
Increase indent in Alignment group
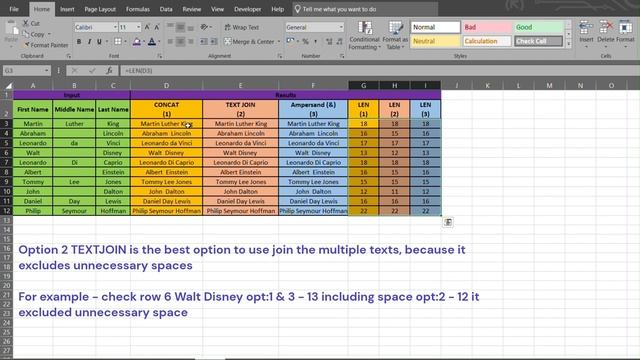[213, 41]
